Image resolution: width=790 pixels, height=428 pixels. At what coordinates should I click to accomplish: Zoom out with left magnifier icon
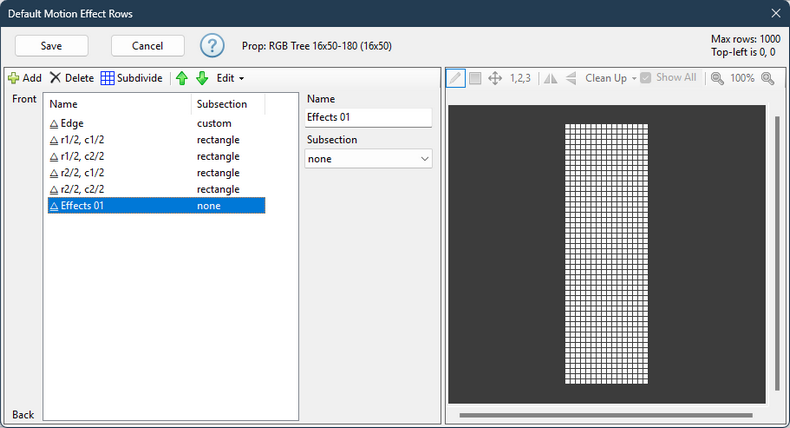pyautogui.click(x=717, y=78)
